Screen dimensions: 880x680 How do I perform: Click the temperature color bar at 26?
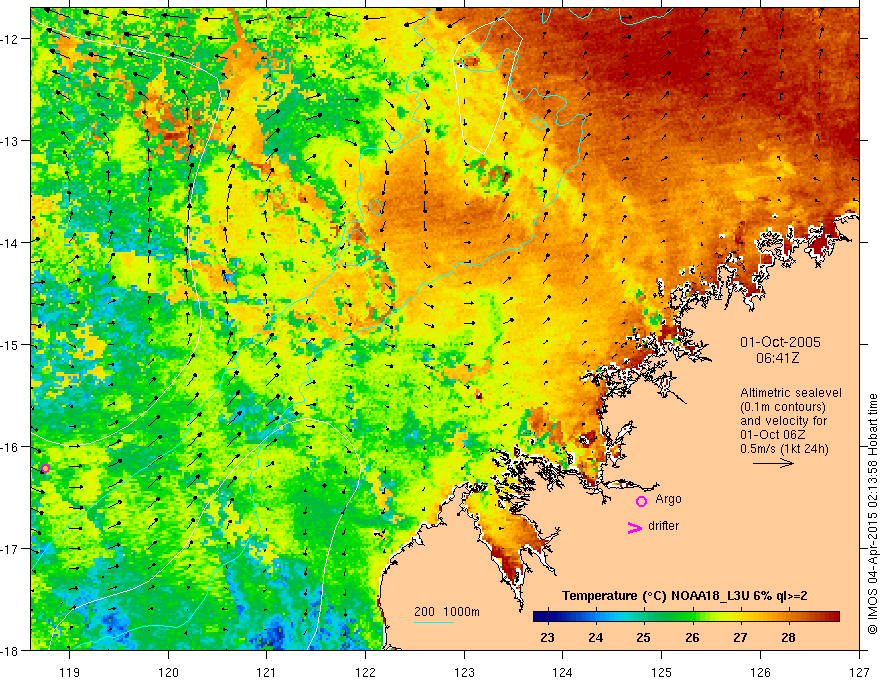point(692,617)
